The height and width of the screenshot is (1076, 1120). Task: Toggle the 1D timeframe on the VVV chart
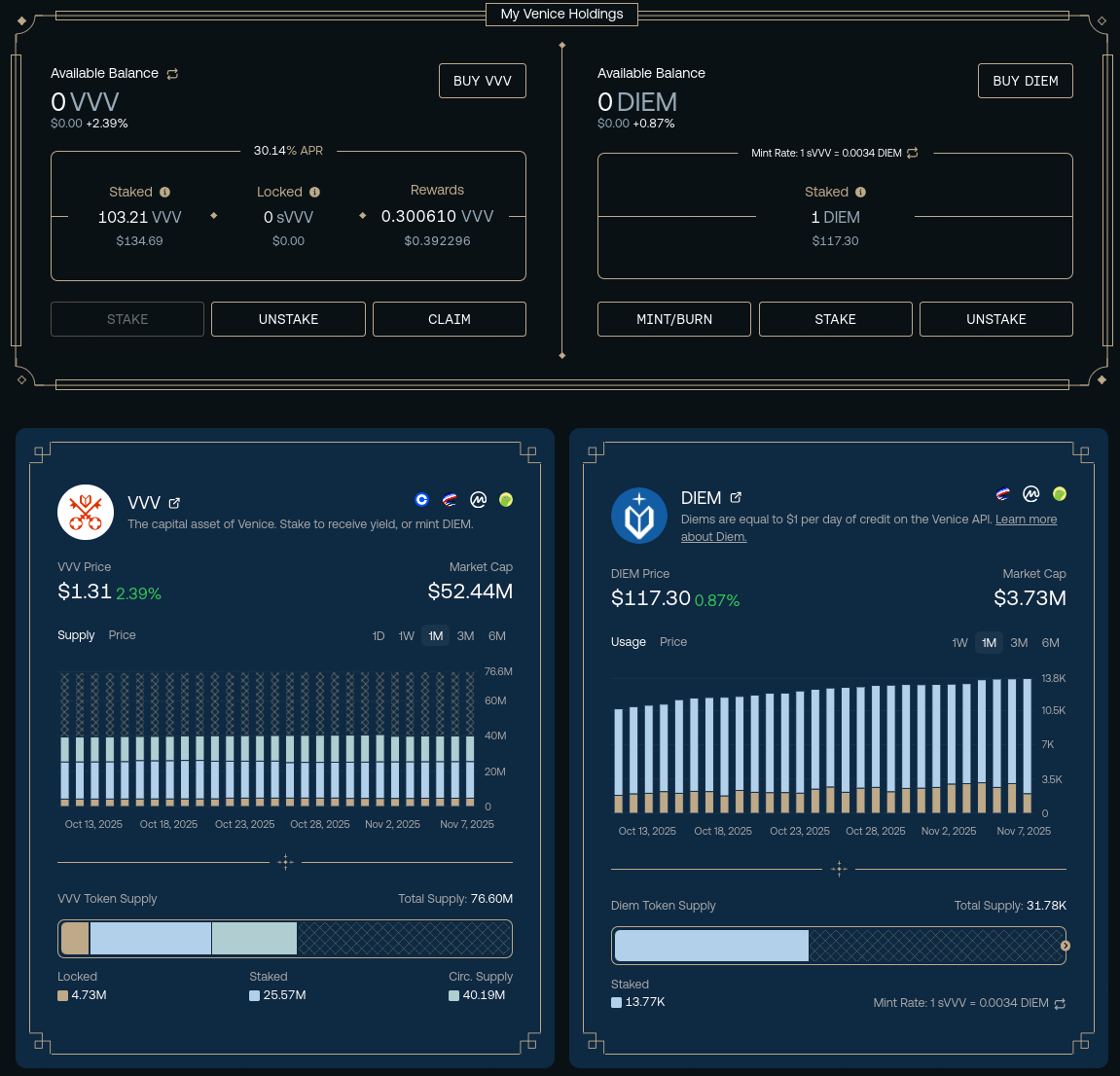378,635
